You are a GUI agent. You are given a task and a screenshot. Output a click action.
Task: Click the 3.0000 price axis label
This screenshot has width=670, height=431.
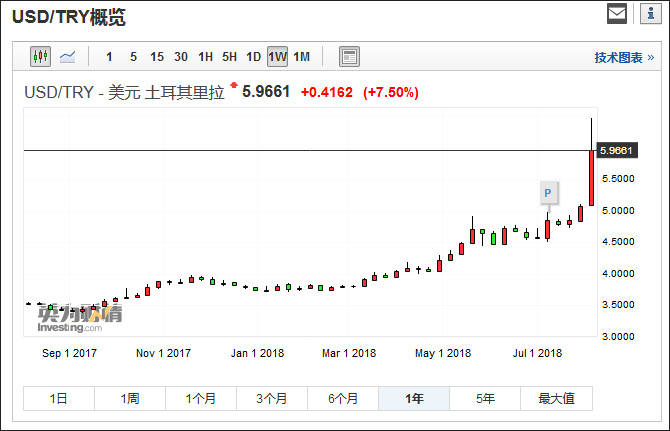tap(618, 337)
